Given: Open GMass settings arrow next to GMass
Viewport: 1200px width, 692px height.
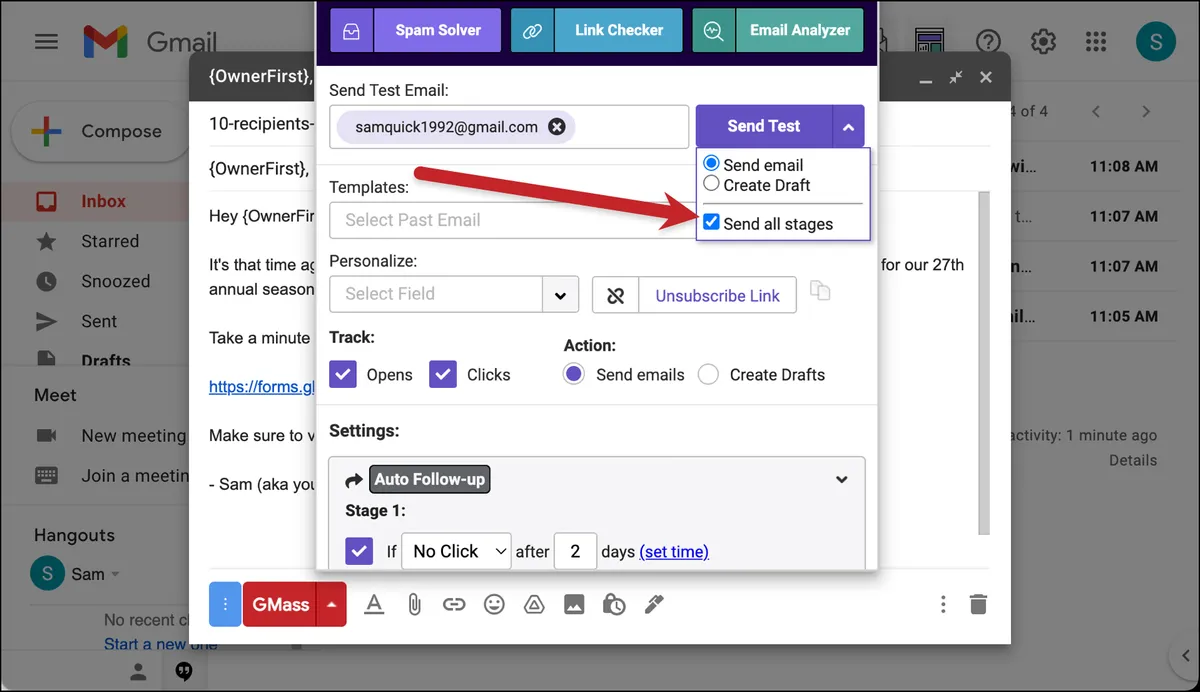Looking at the screenshot, I should (331, 604).
